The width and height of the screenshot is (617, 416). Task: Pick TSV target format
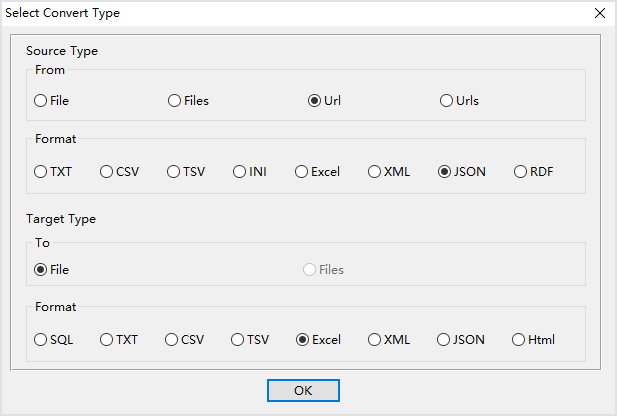pyautogui.click(x=238, y=340)
